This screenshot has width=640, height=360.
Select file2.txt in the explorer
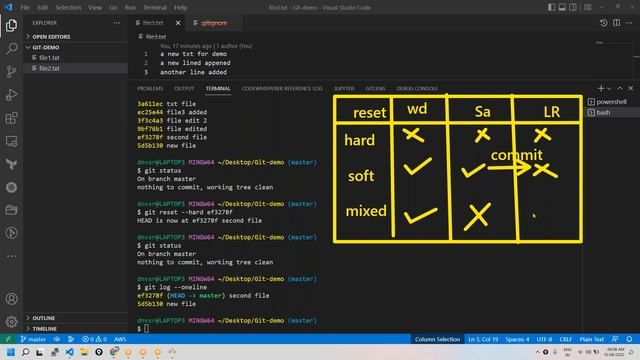76,68
